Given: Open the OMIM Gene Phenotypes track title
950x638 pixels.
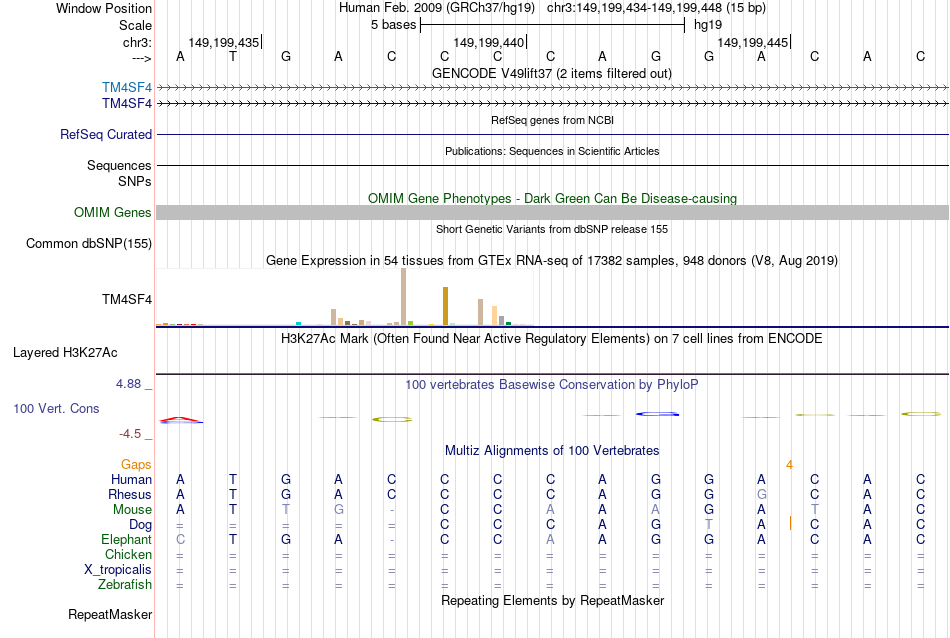Looking at the screenshot, I should (552, 198).
